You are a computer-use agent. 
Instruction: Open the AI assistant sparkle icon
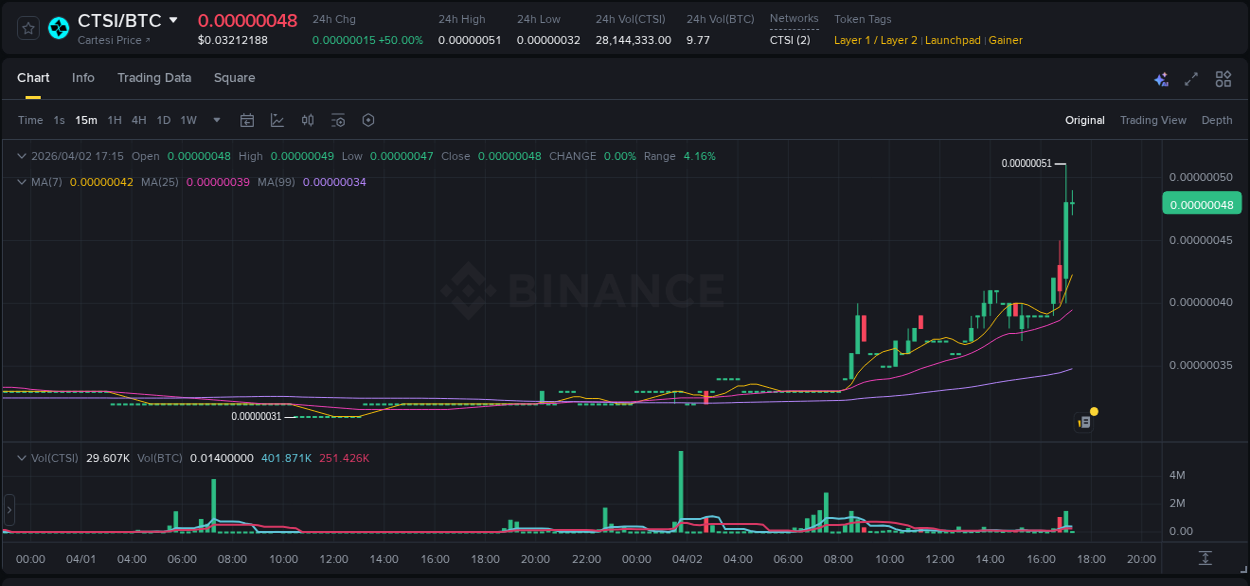[x=1161, y=79]
